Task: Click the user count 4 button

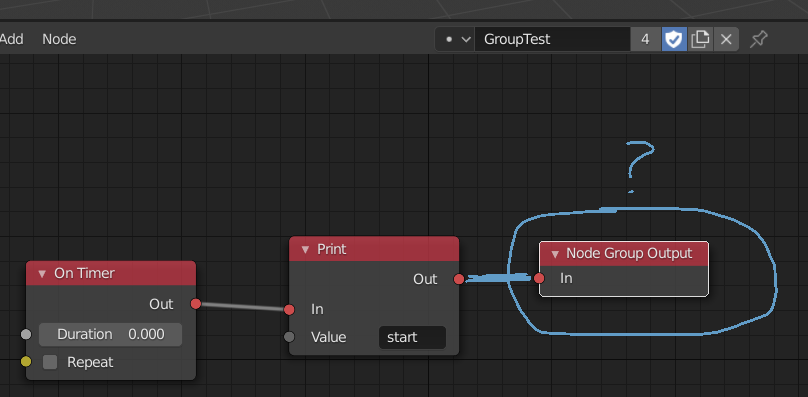Action: [x=646, y=39]
